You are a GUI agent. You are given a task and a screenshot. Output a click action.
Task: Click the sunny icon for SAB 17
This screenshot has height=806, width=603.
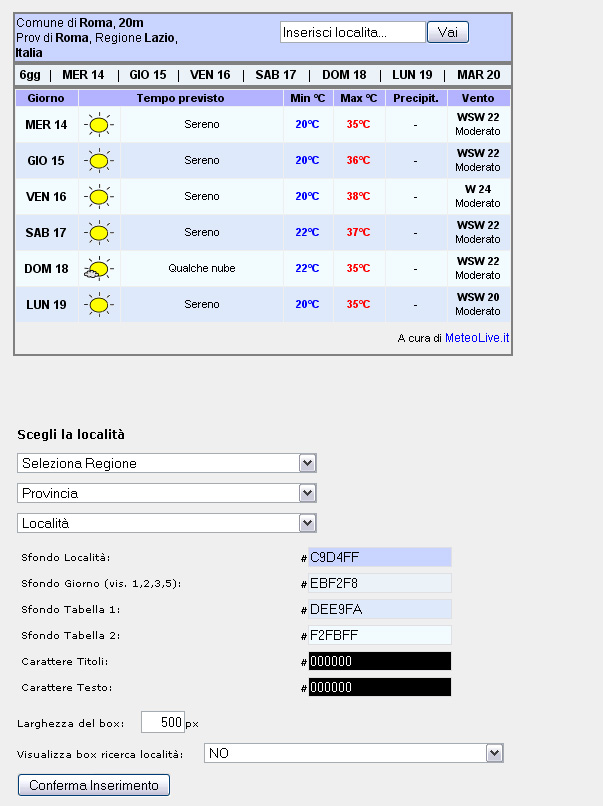click(x=99, y=233)
